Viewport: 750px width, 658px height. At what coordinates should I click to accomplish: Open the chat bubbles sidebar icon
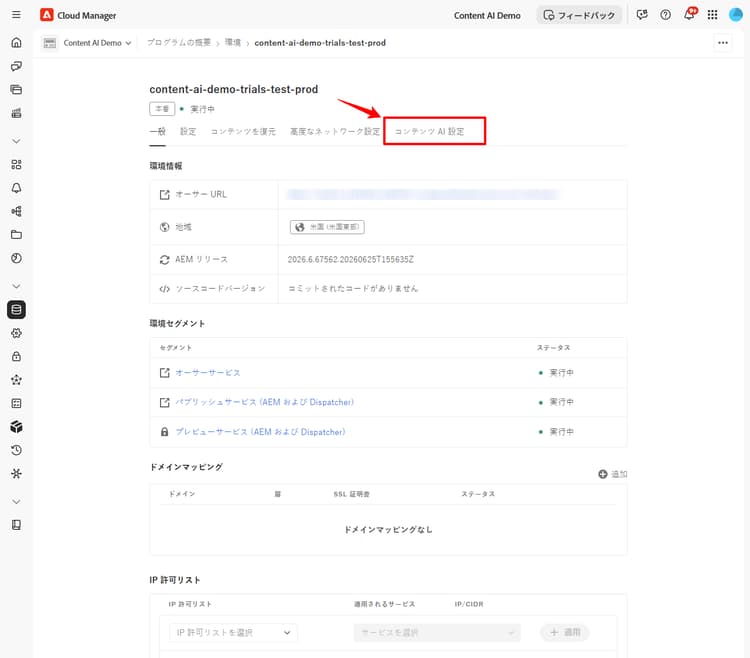[x=16, y=66]
